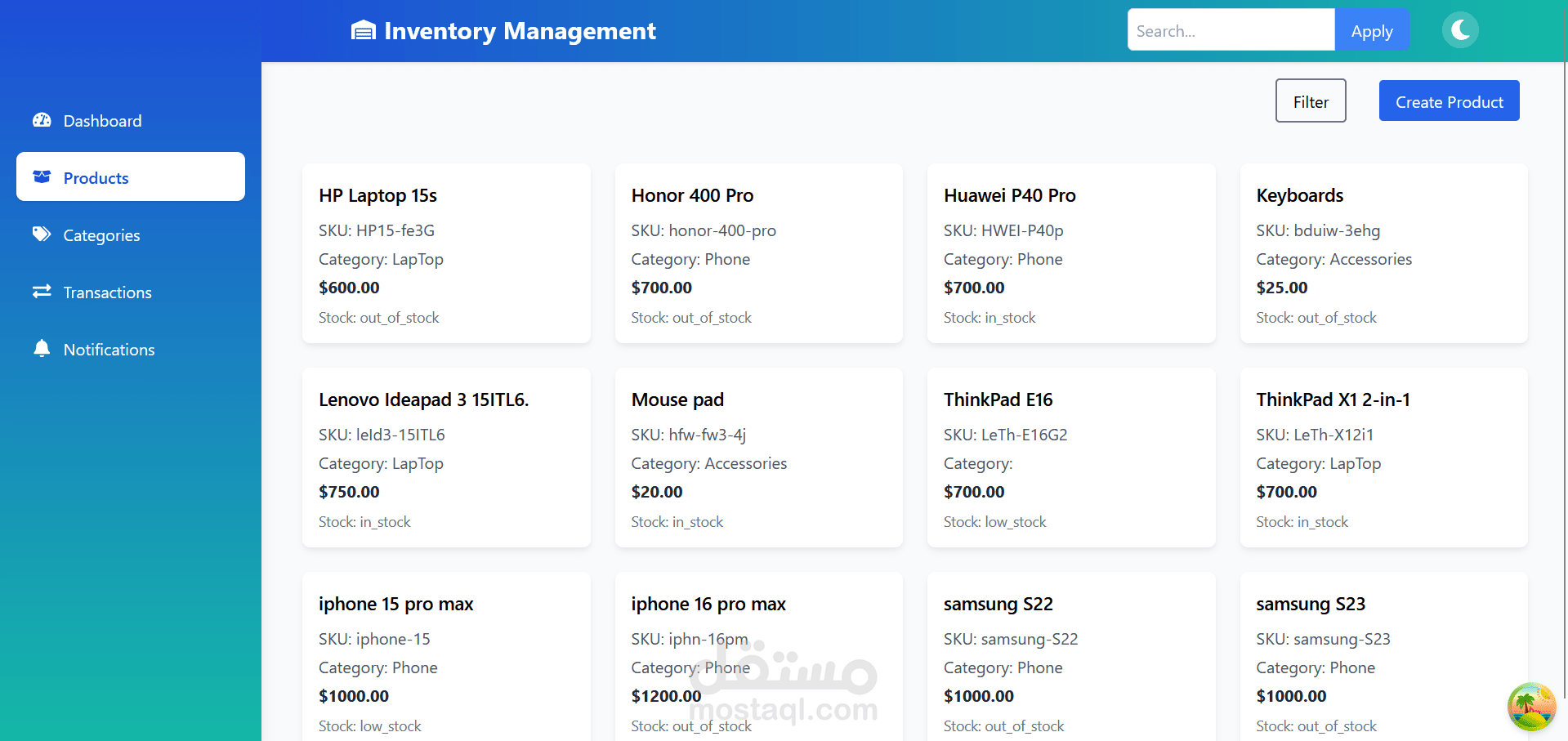1568x741 pixels.
Task: Select the ThinkPad E16 product
Action: (x=1071, y=458)
